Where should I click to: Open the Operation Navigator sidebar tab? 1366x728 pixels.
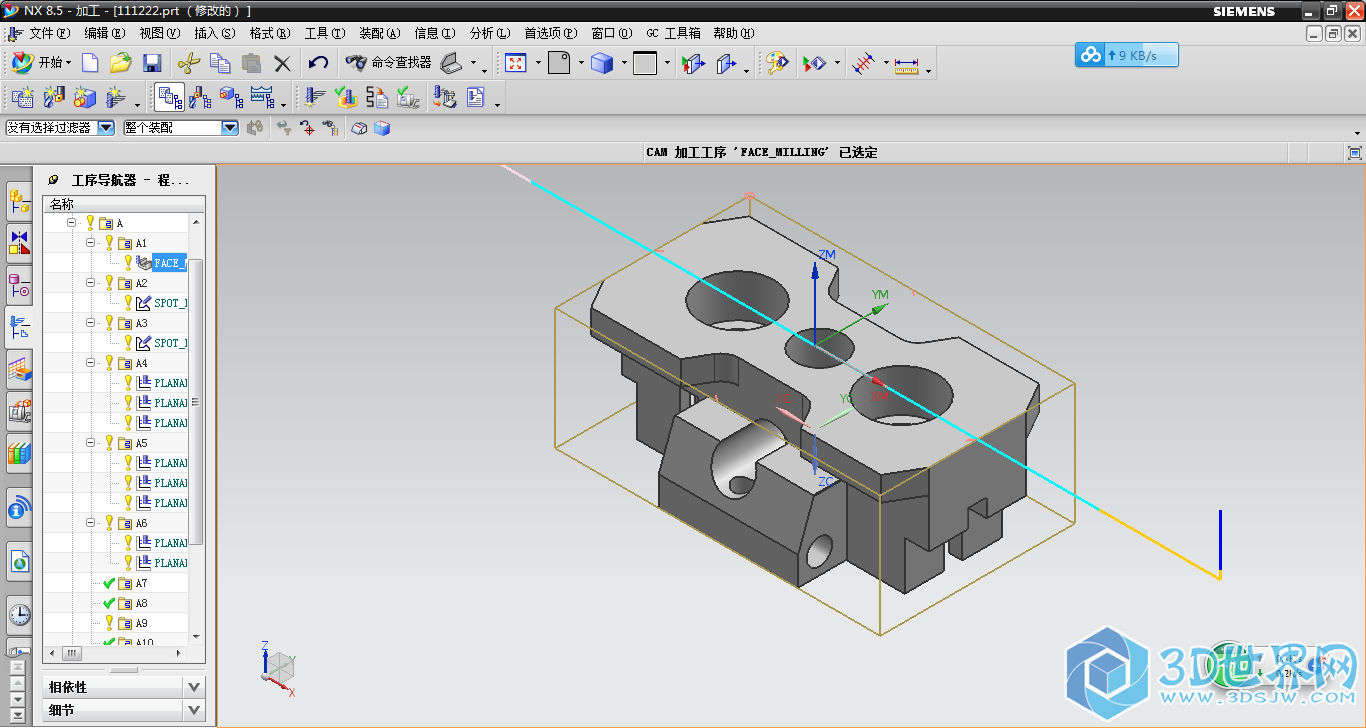click(19, 327)
